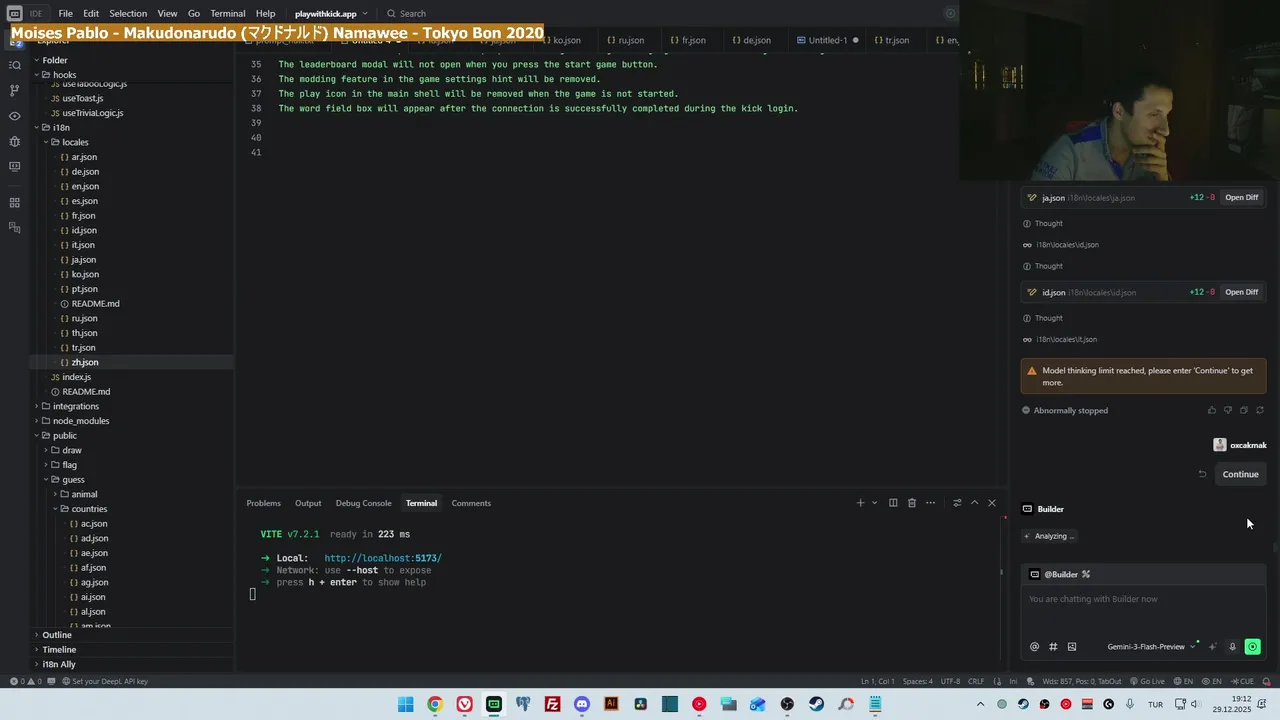Open Diff for ja.json

[1242, 198]
